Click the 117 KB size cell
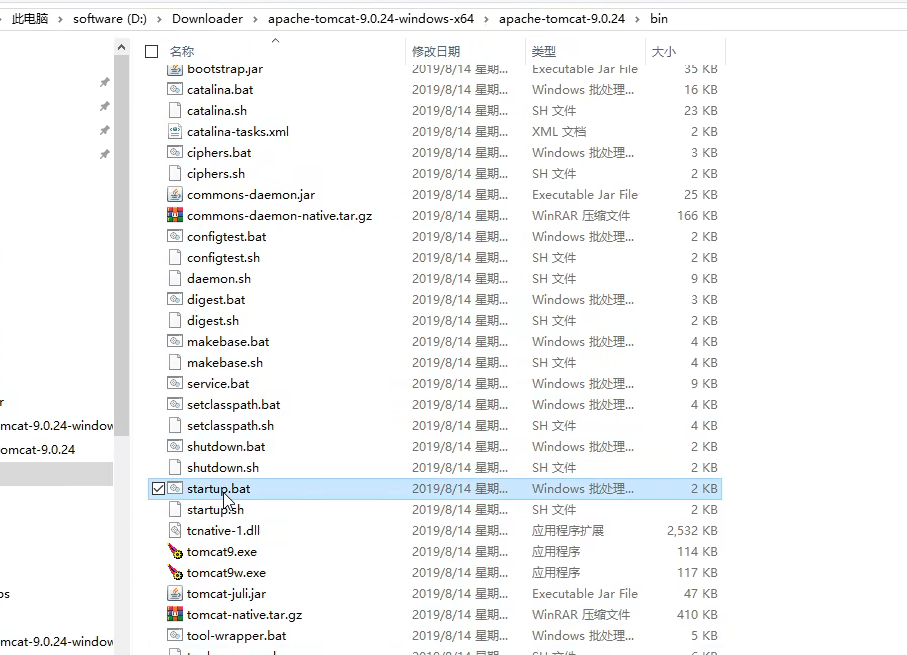Viewport: 907px width, 655px height. [x=697, y=573]
